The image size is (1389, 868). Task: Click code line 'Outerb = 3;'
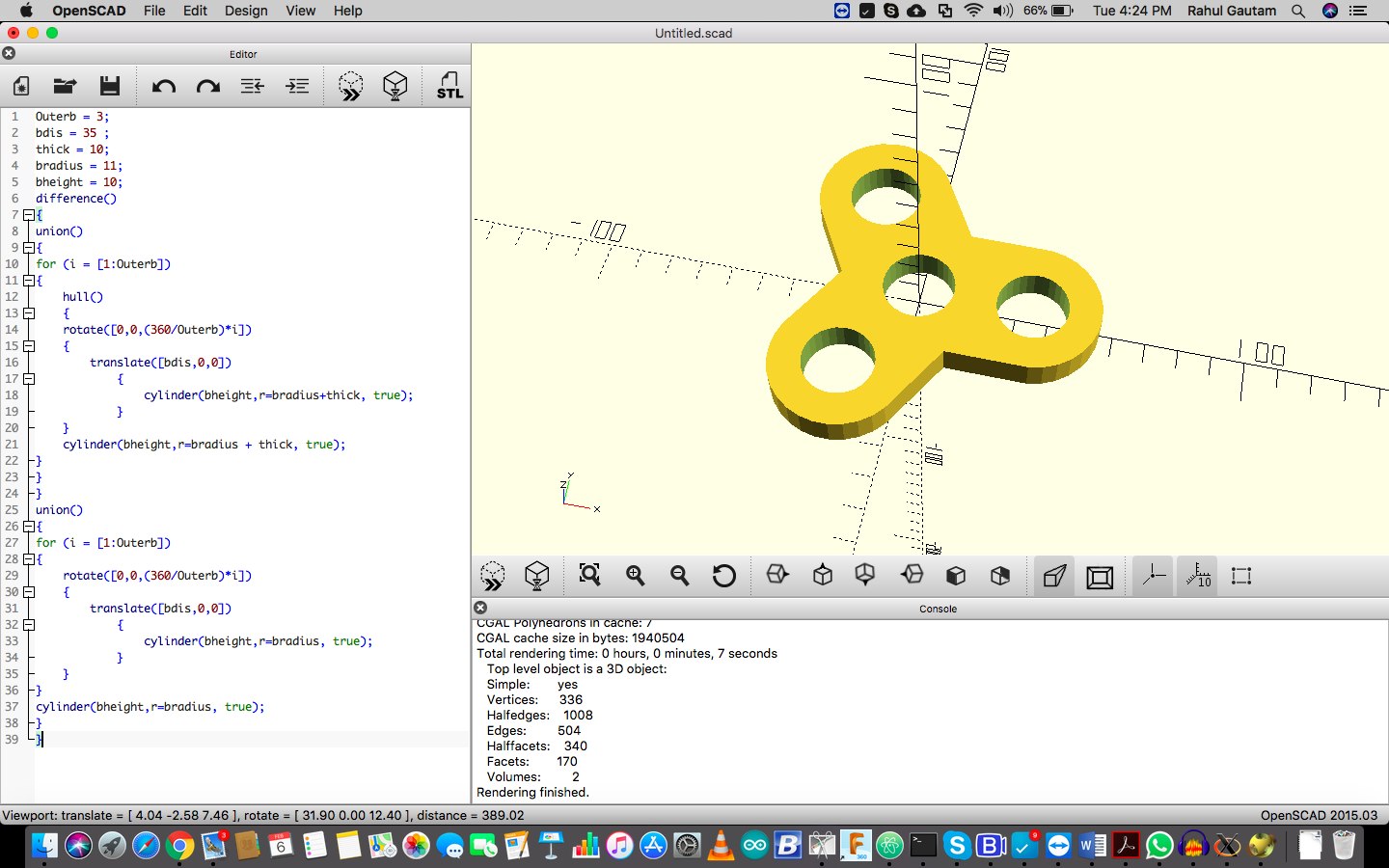click(x=72, y=117)
